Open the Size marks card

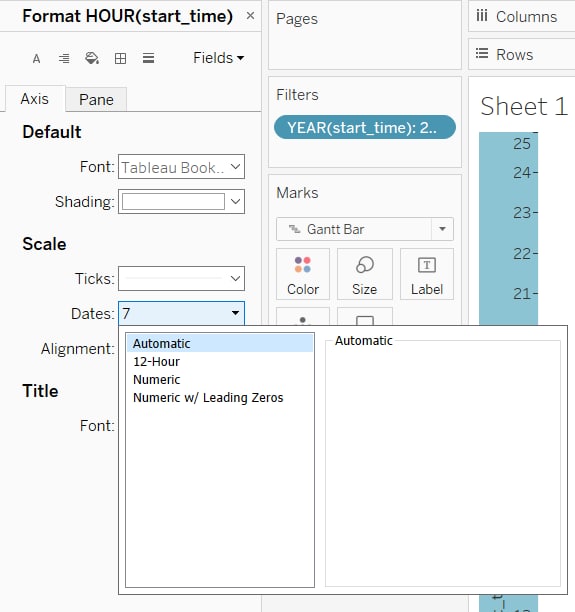[x=365, y=274]
